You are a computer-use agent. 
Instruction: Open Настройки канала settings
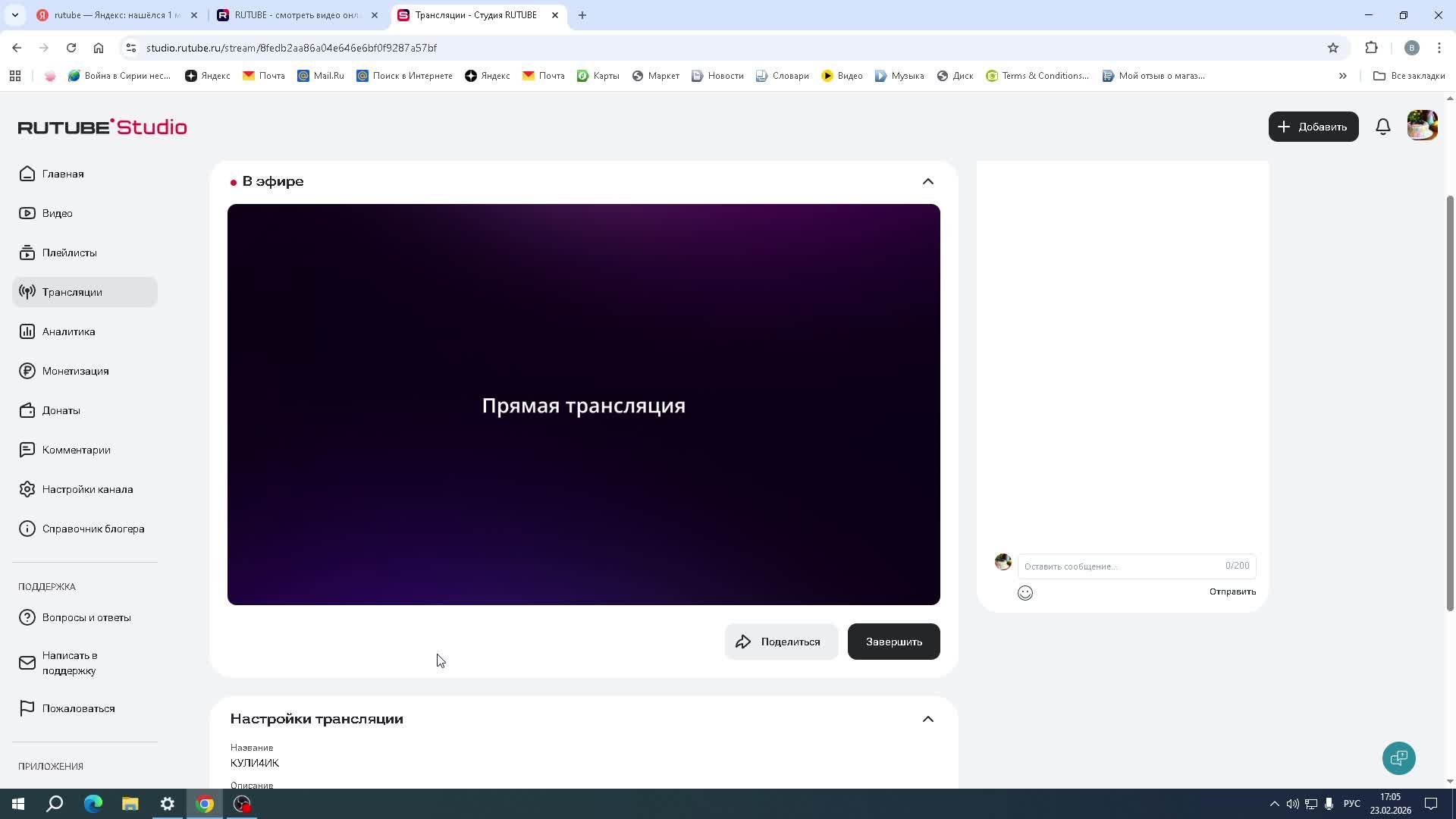[87, 489]
